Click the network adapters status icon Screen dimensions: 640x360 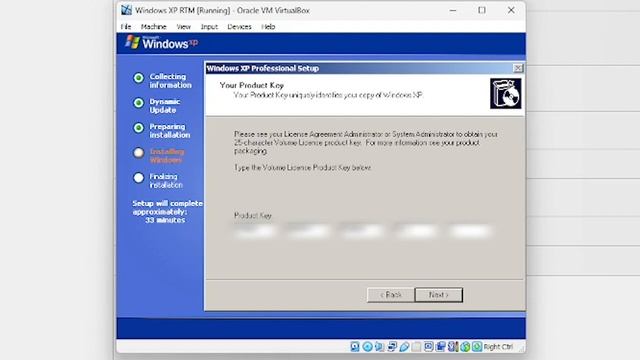392,347
